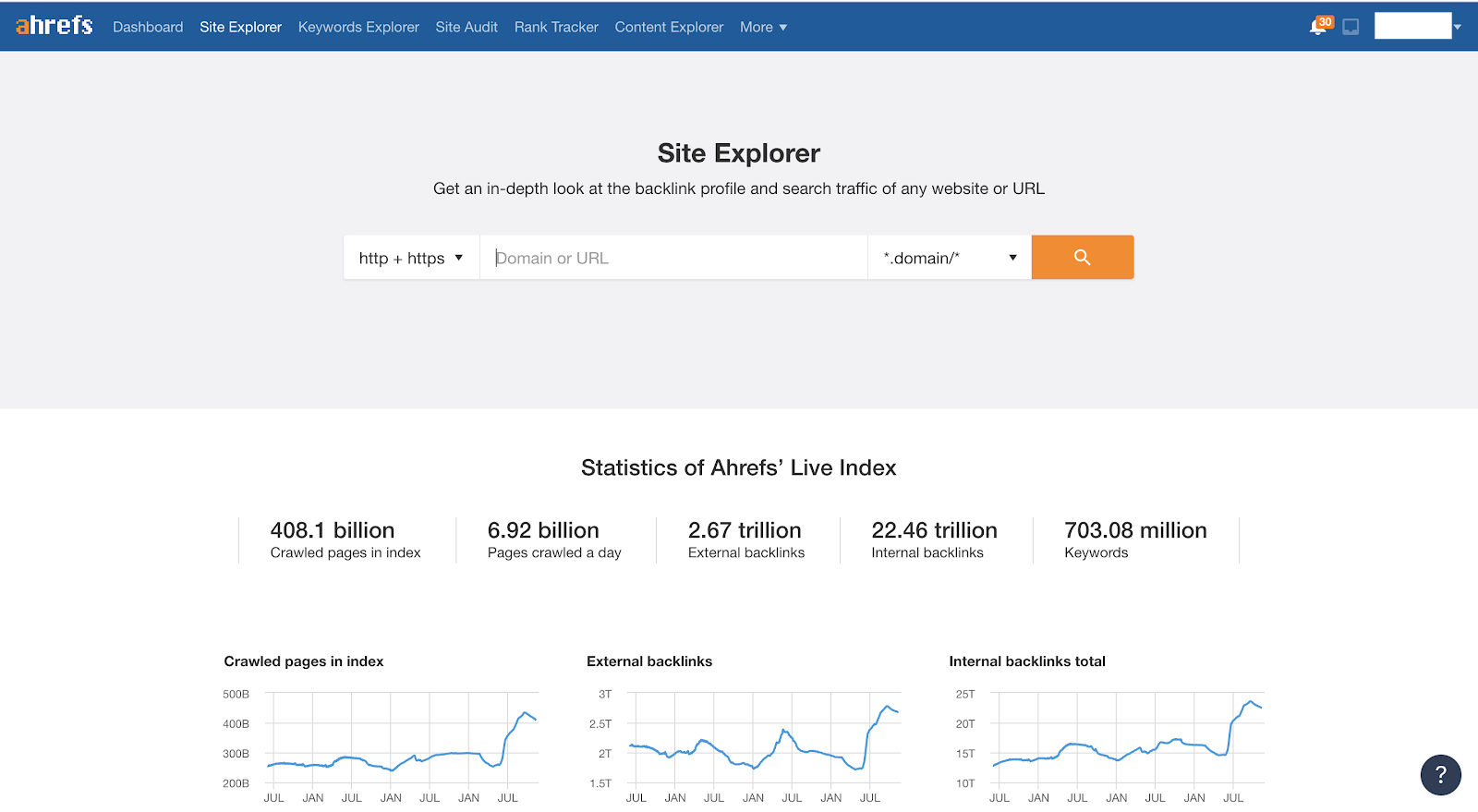Navigate to Content Explorer
This screenshot has width=1478, height=812.
point(669,27)
